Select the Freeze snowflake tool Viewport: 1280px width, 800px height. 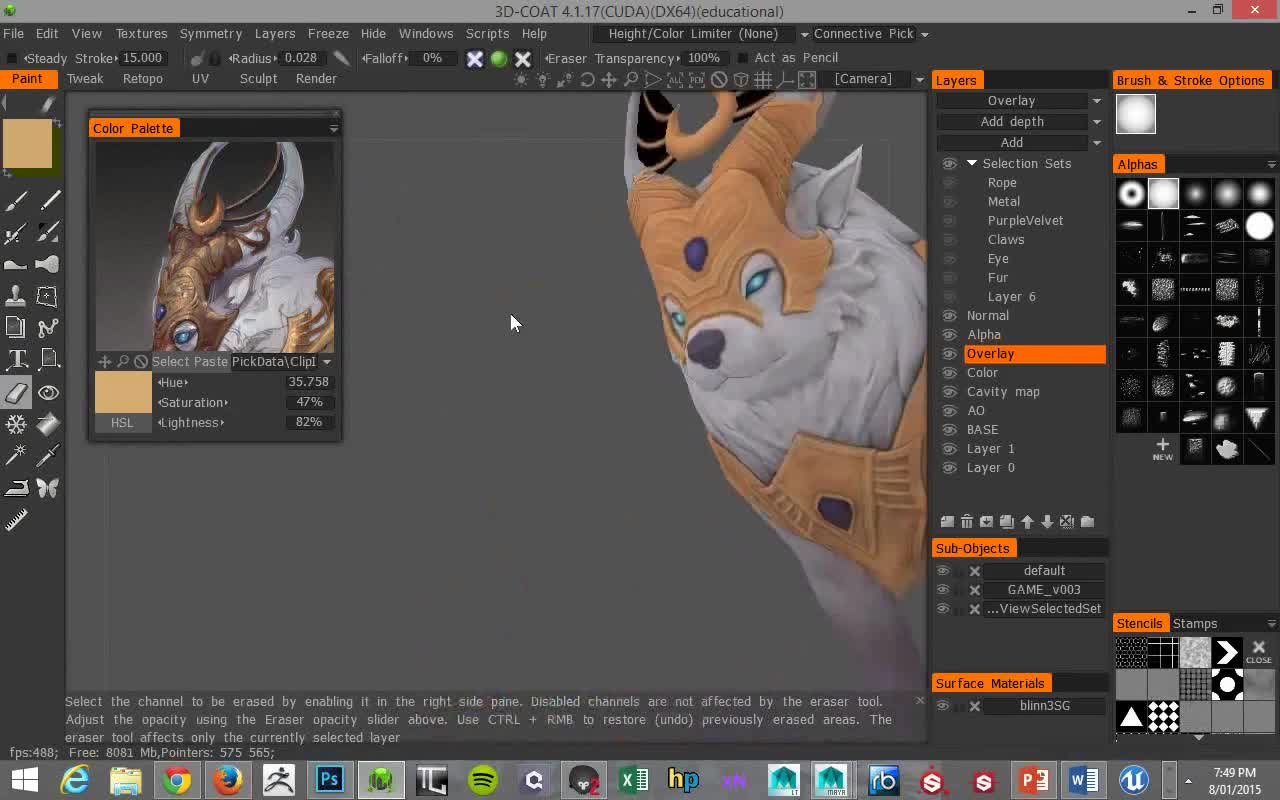(16, 424)
